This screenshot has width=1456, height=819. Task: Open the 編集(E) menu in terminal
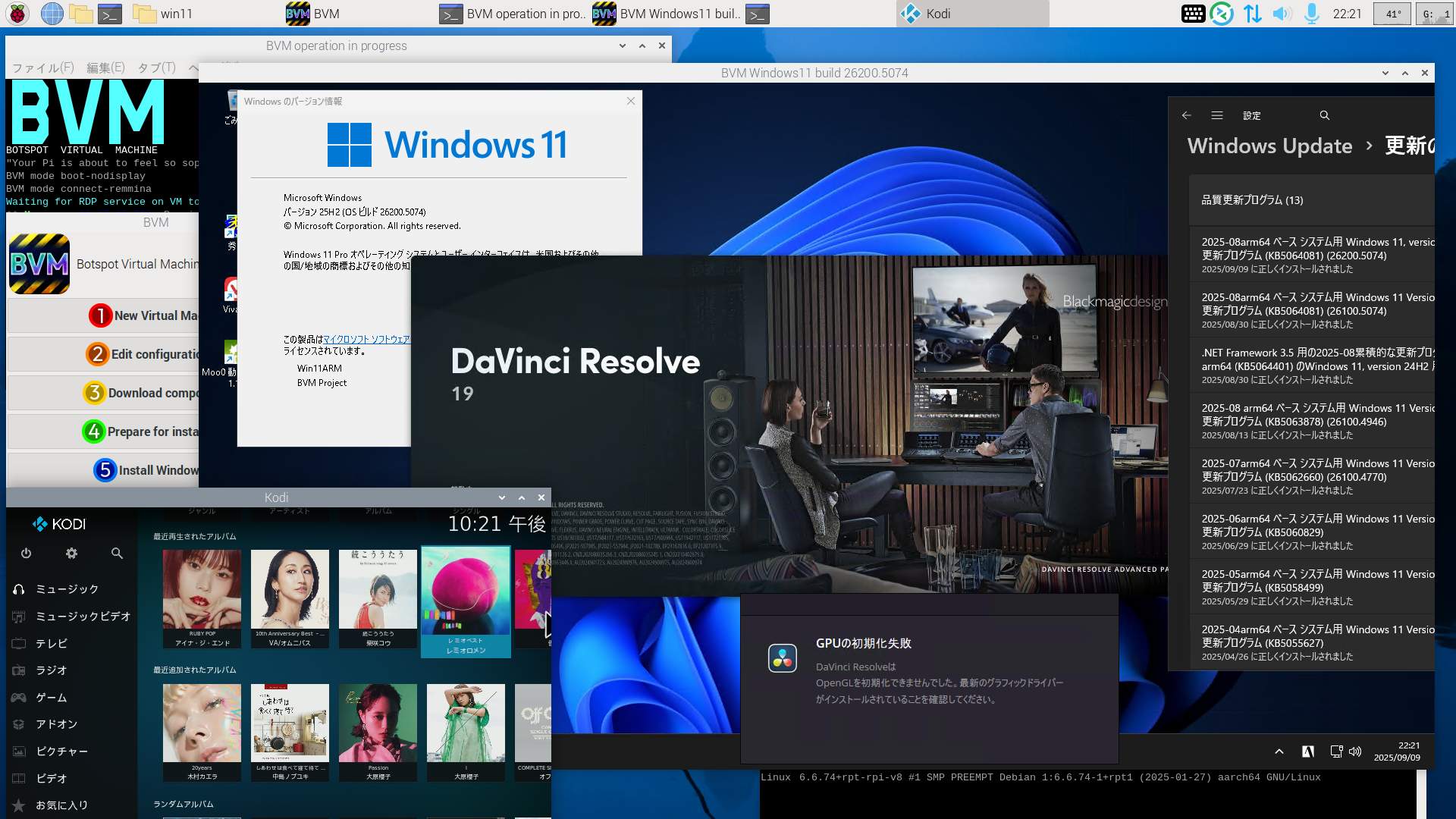(x=105, y=67)
